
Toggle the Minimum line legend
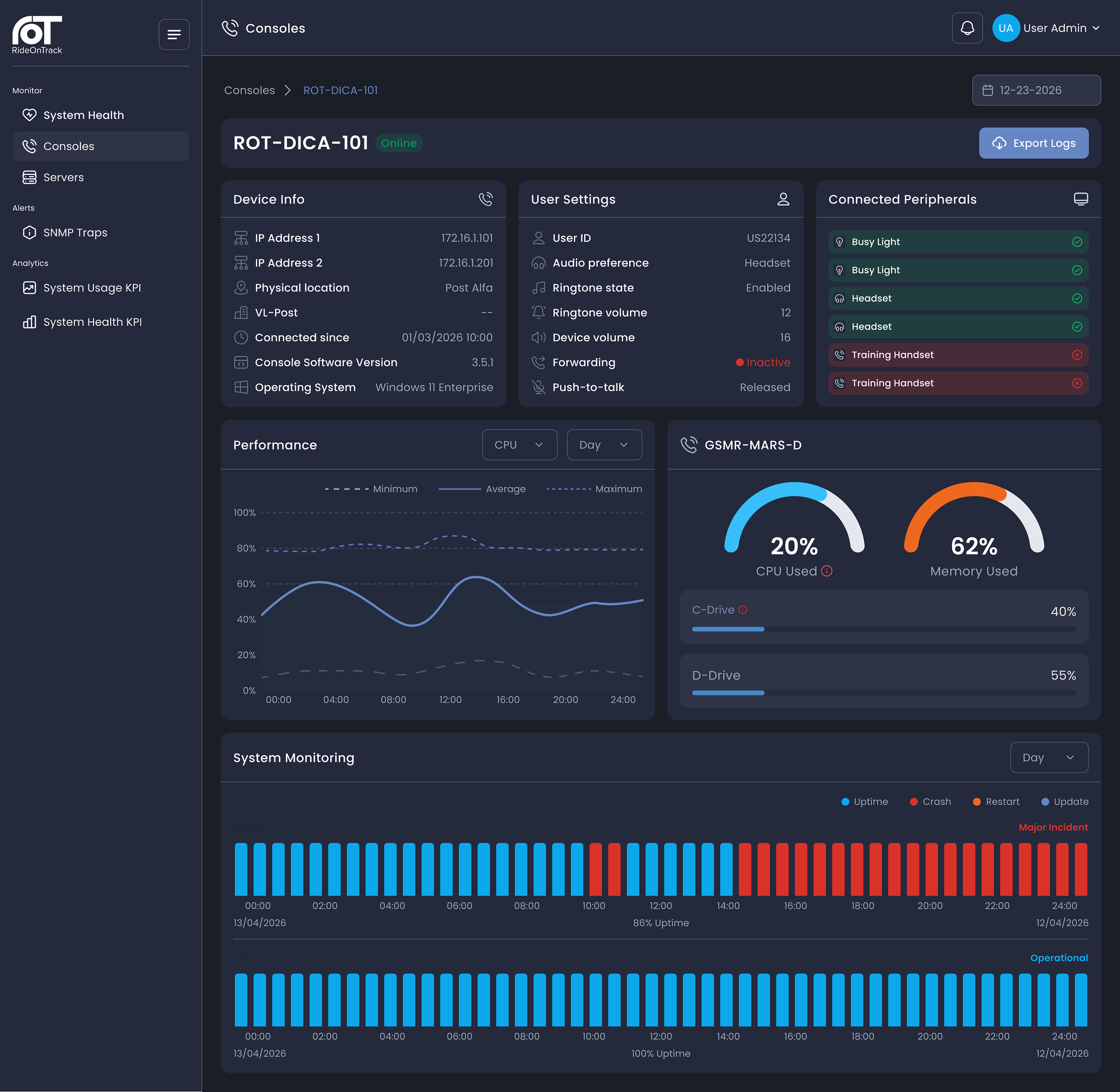tap(371, 488)
